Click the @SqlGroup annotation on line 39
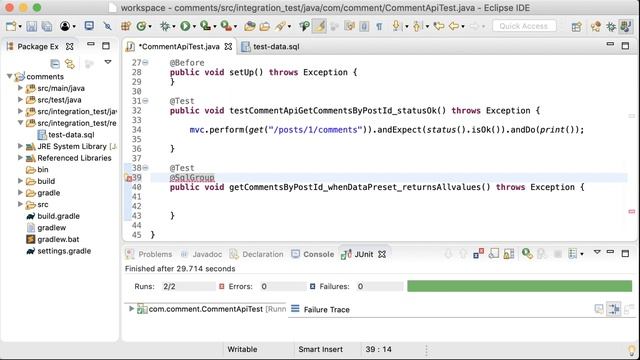Viewport: 640px width, 360px height. [192, 178]
